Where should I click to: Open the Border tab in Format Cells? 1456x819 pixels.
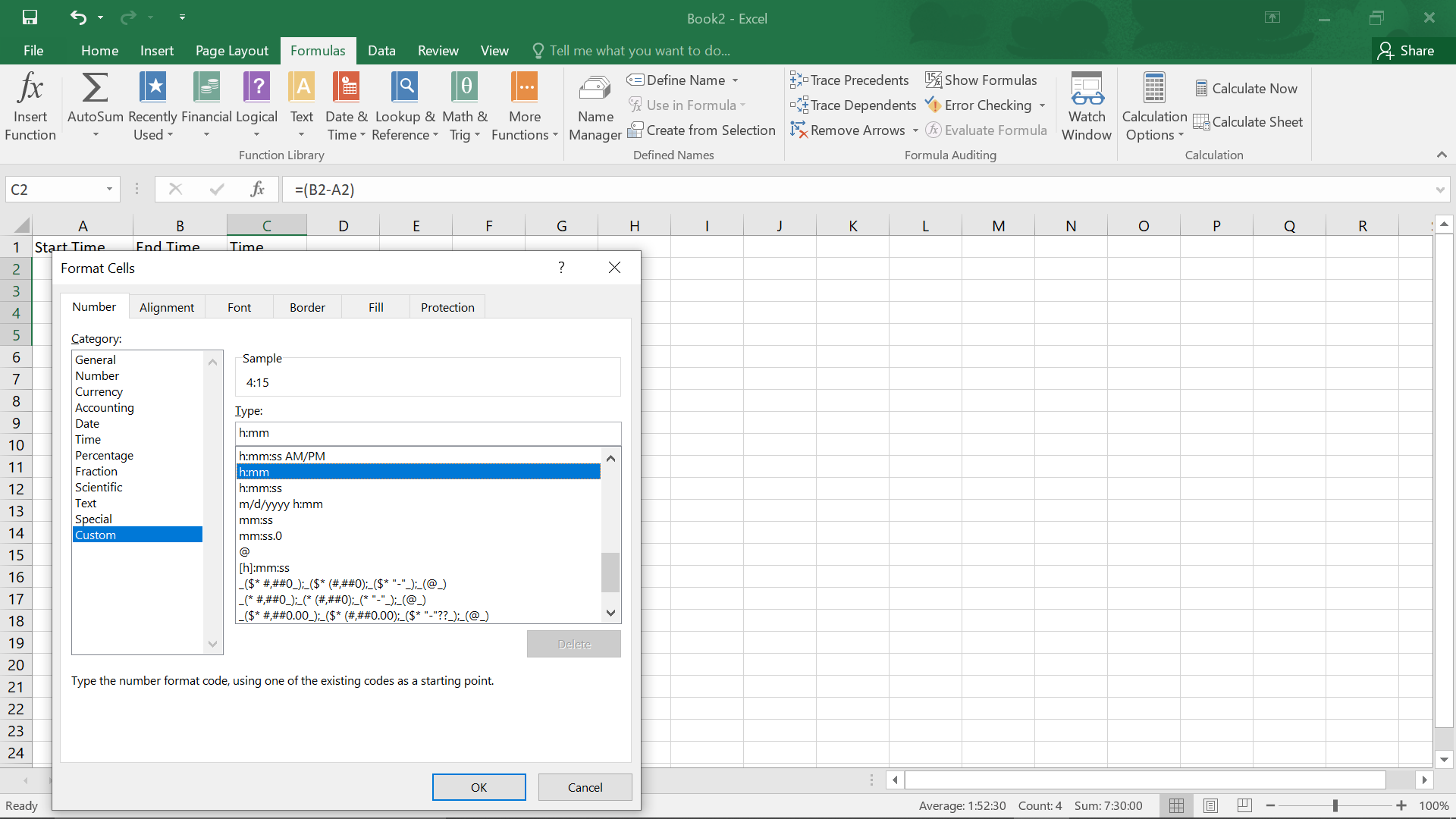pos(307,307)
